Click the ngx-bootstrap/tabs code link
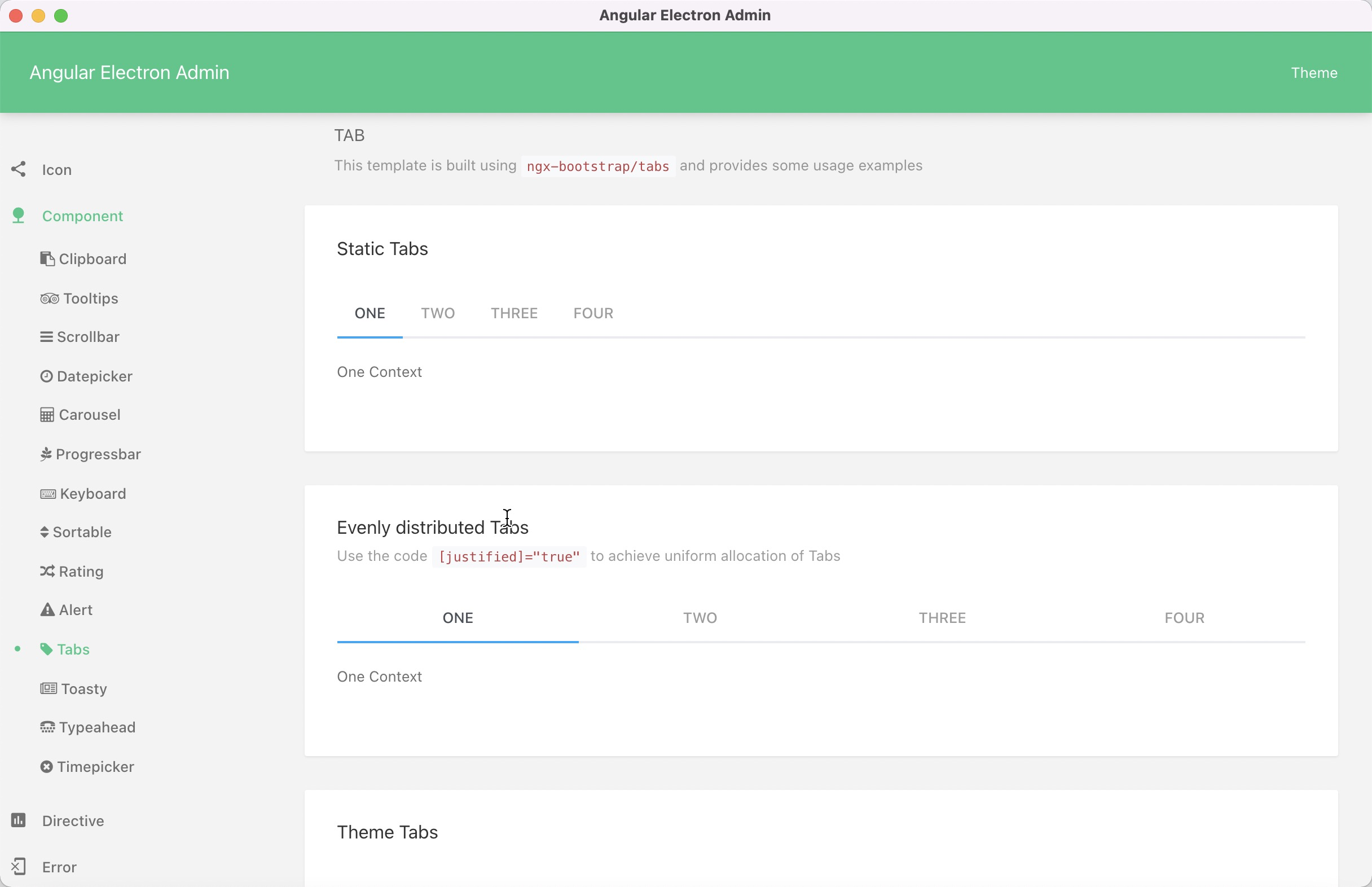Screen dimensions: 1372x887 [598, 165]
